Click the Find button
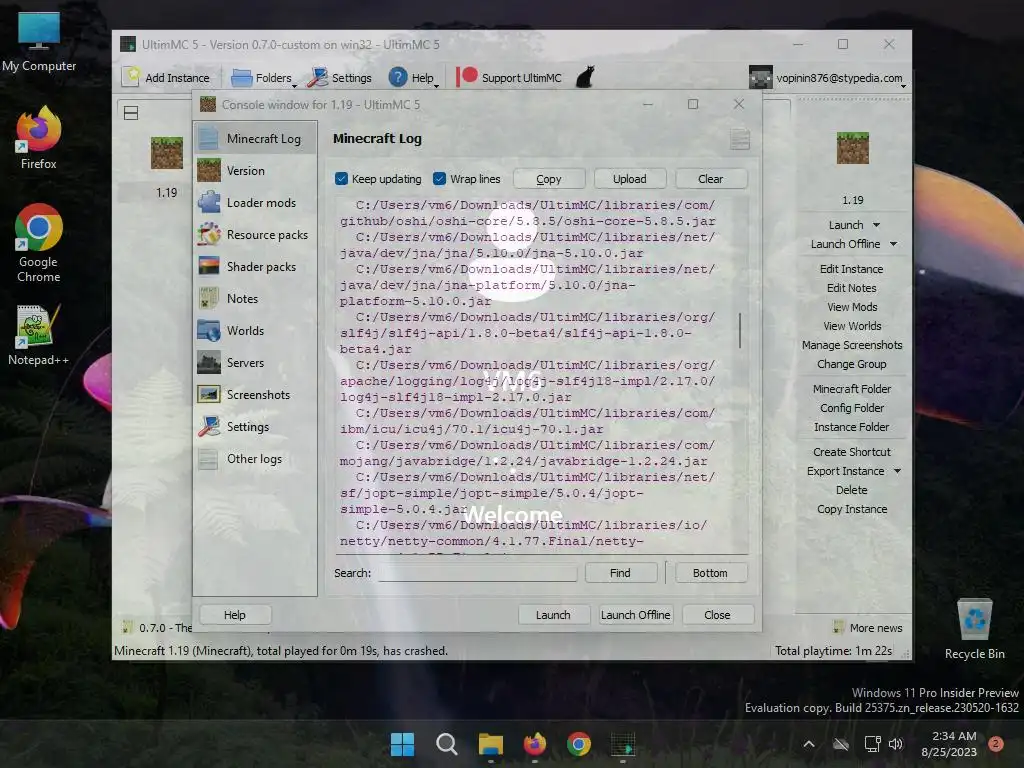 click(620, 573)
